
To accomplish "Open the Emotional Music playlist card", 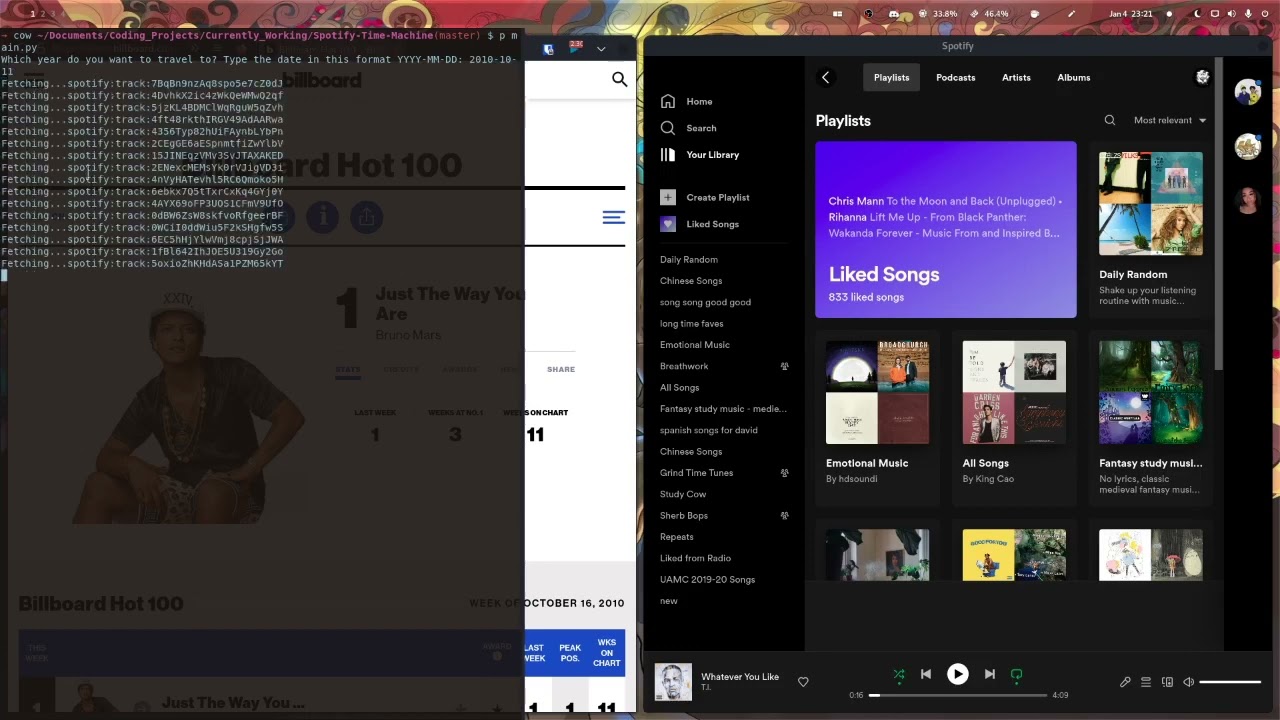I will coord(877,417).
